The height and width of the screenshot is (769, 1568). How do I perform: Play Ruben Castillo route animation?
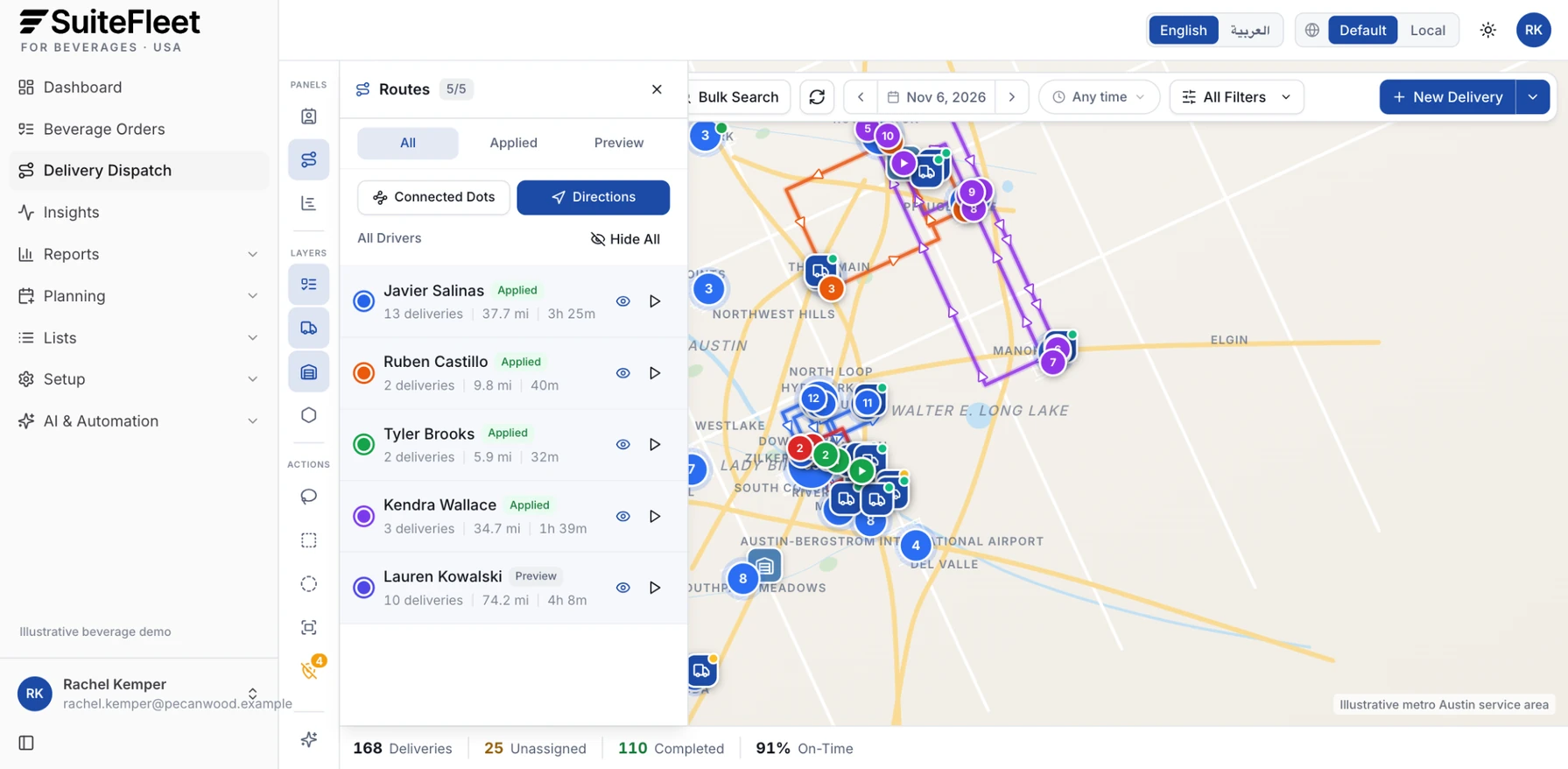654,373
